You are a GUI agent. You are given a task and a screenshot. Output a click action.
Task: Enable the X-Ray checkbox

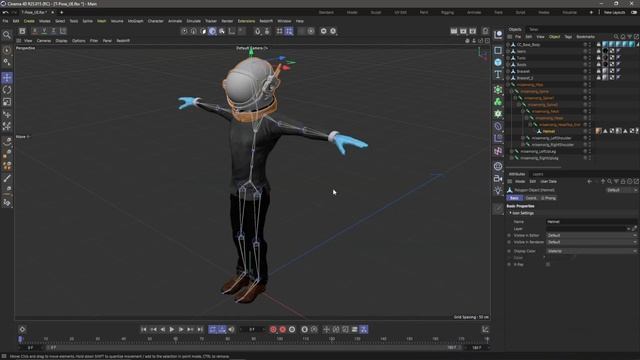[x=548, y=264]
